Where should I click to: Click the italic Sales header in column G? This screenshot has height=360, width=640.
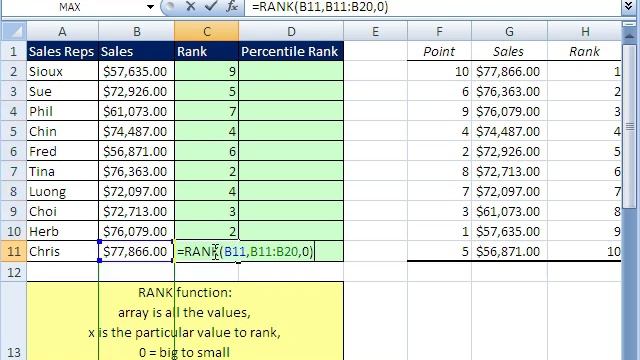pyautogui.click(x=509, y=51)
